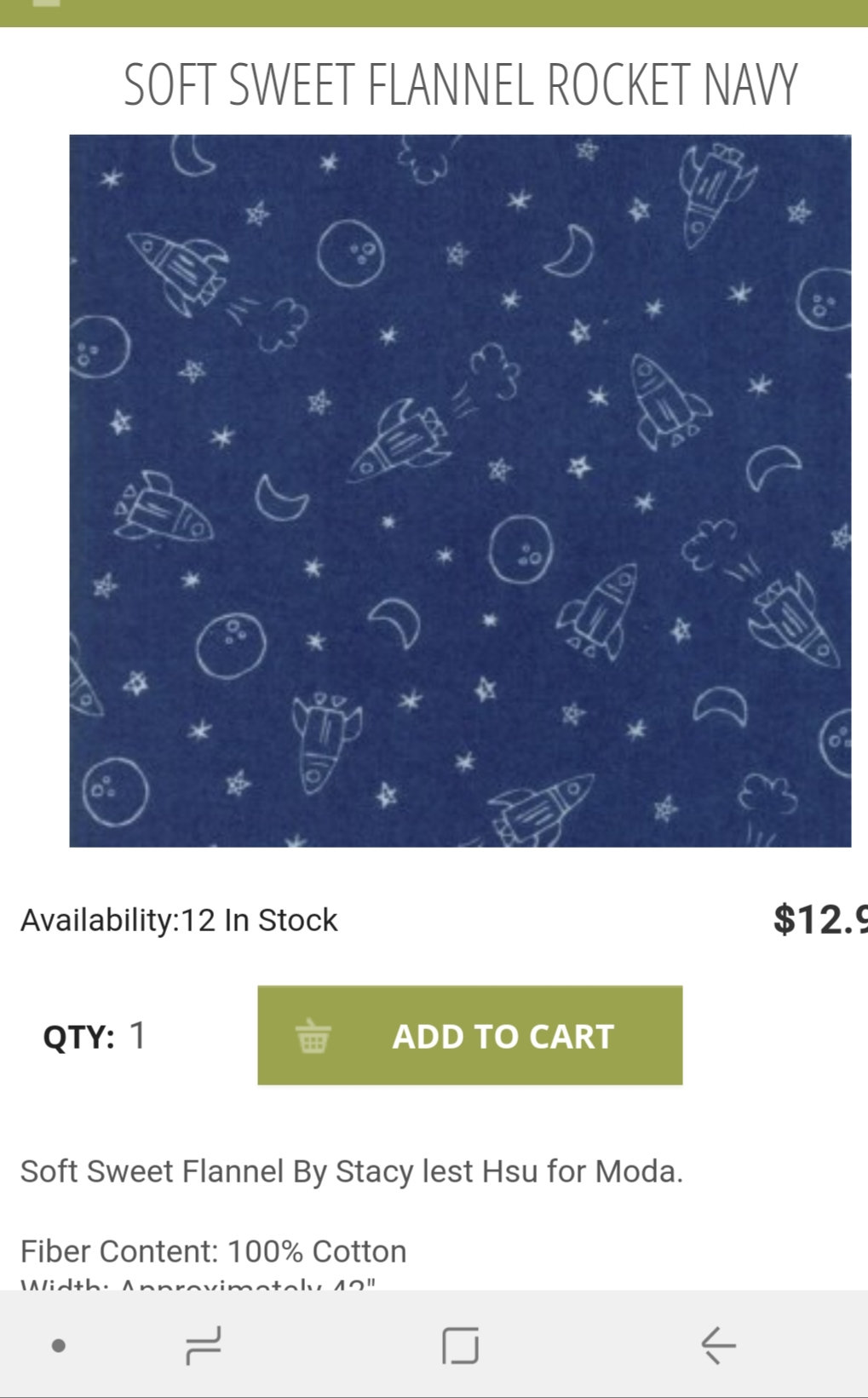Image resolution: width=868 pixels, height=1398 pixels.
Task: Open recent apps from navigation bar
Action: 204,1345
